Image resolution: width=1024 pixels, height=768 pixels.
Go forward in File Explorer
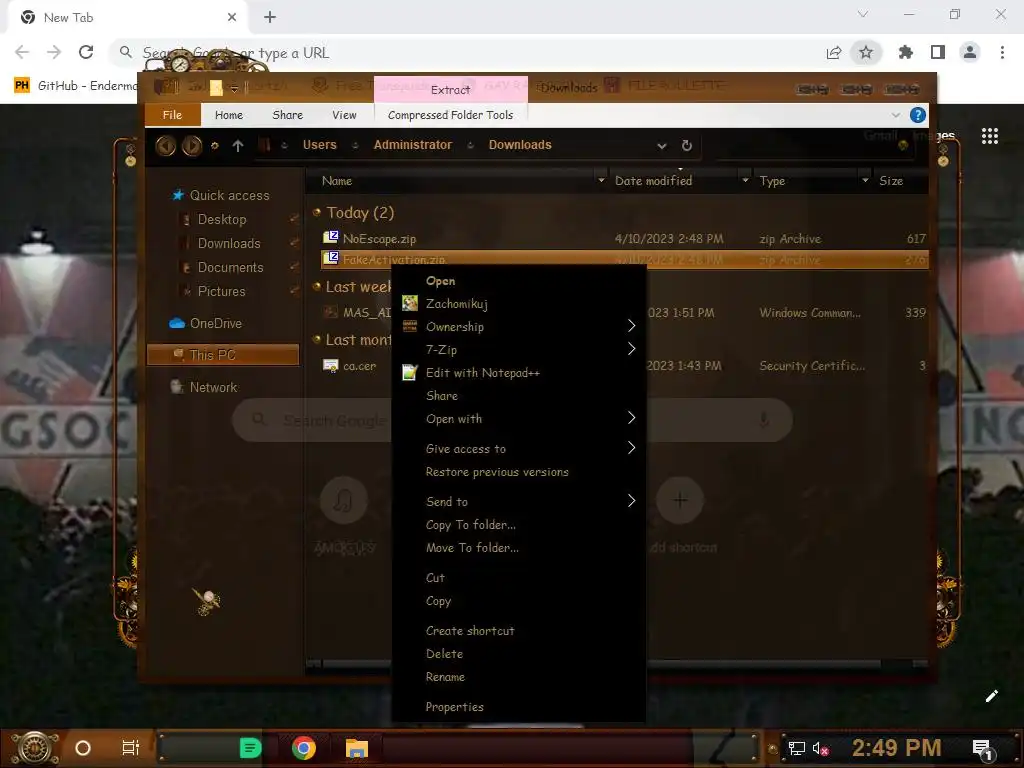click(x=191, y=145)
